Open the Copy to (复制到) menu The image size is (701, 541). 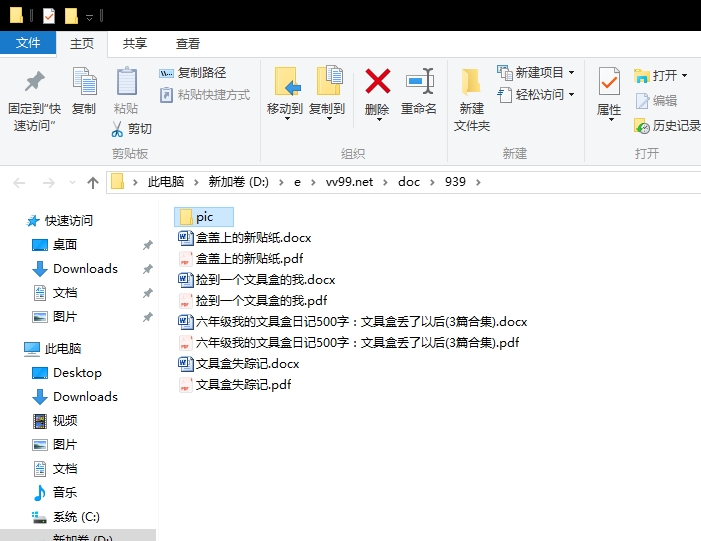point(327,94)
